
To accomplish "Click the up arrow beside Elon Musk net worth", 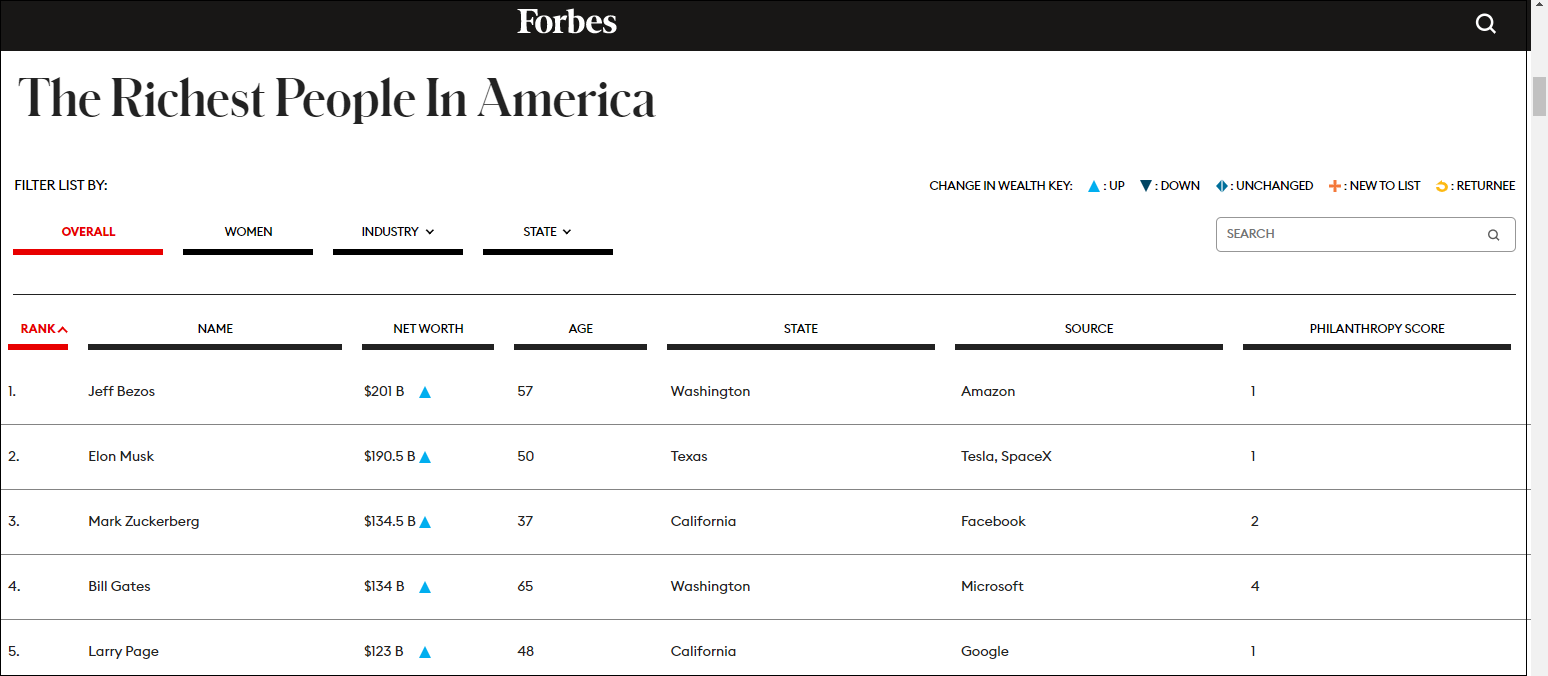I will click(425, 457).
